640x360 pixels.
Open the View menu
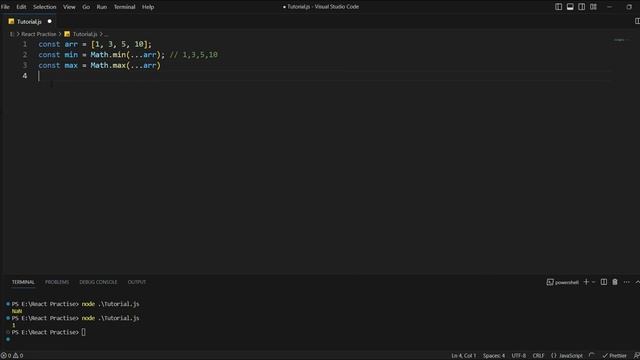tap(69, 7)
